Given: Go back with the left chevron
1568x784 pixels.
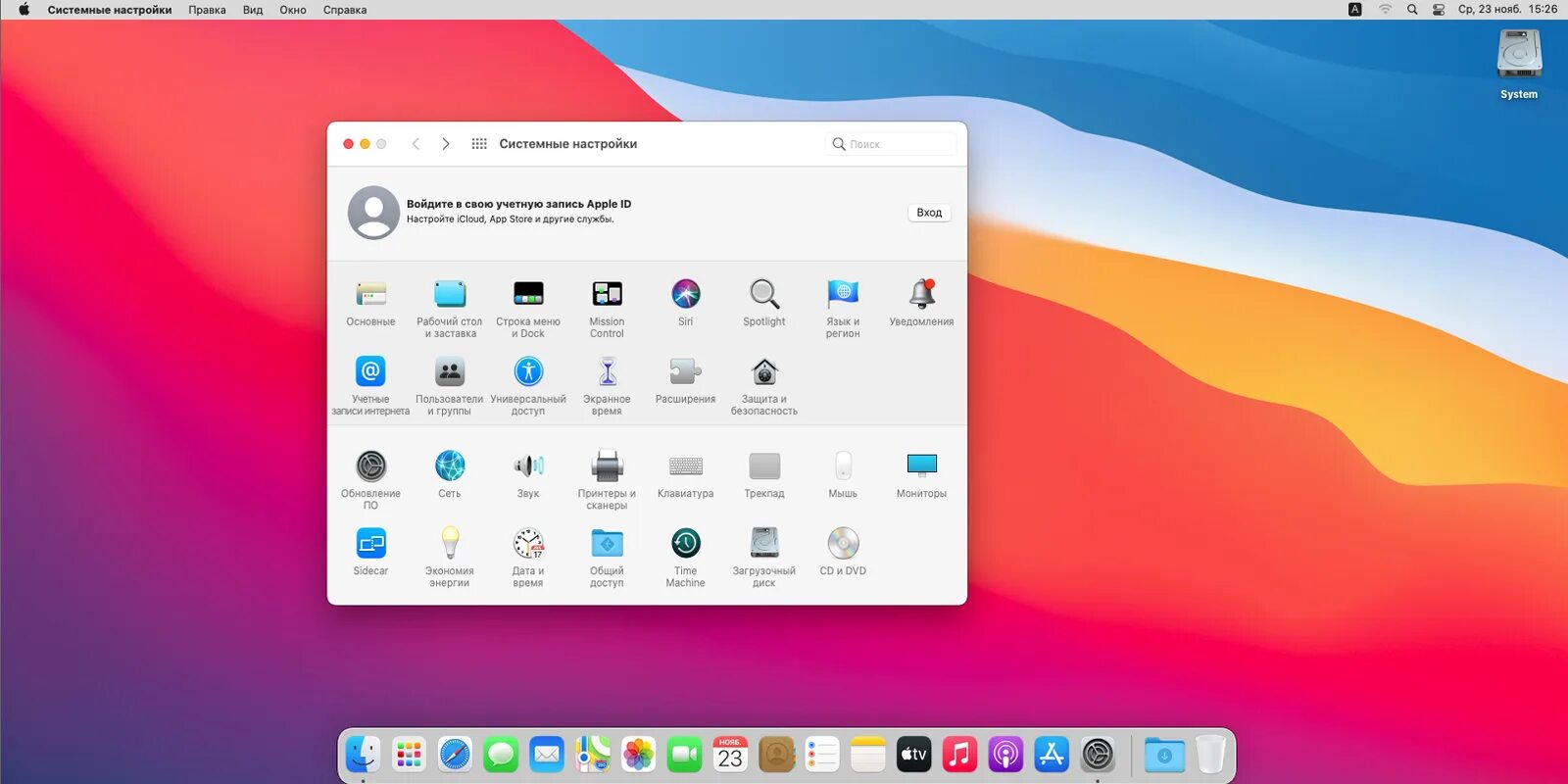Looking at the screenshot, I should click(416, 144).
